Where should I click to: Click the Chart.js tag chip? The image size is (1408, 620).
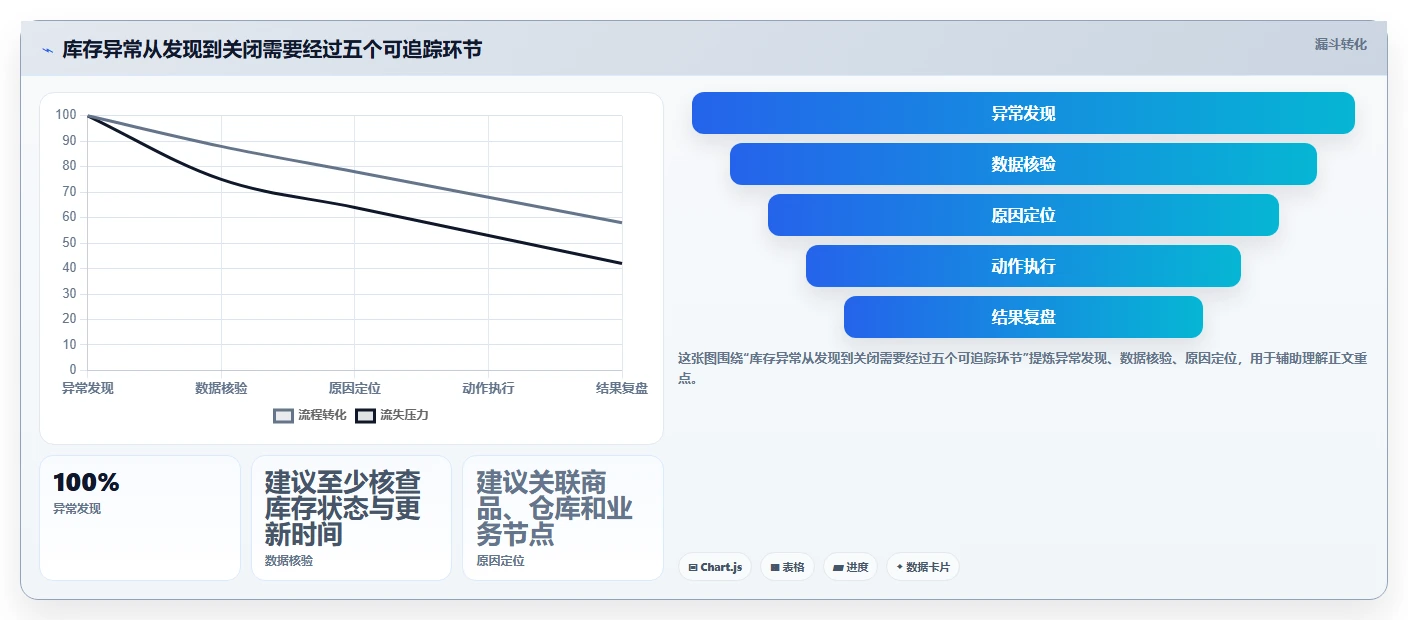click(715, 567)
